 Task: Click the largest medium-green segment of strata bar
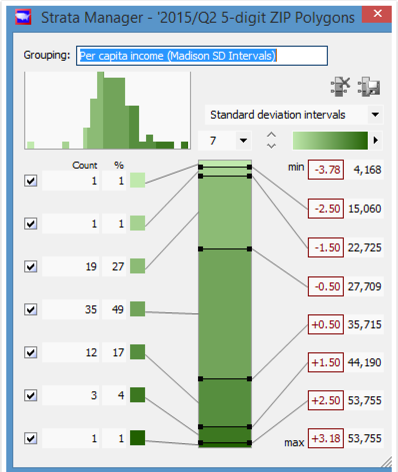click(225, 314)
